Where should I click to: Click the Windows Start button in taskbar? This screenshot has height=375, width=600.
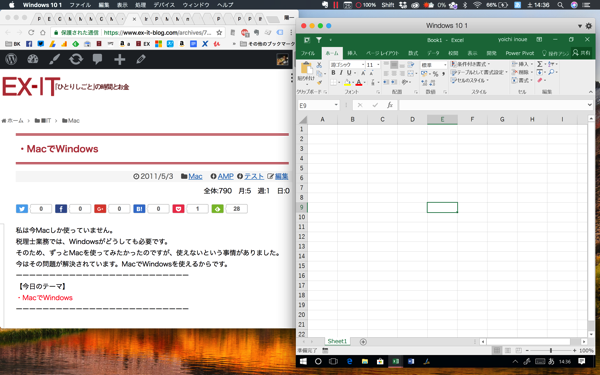click(x=303, y=361)
